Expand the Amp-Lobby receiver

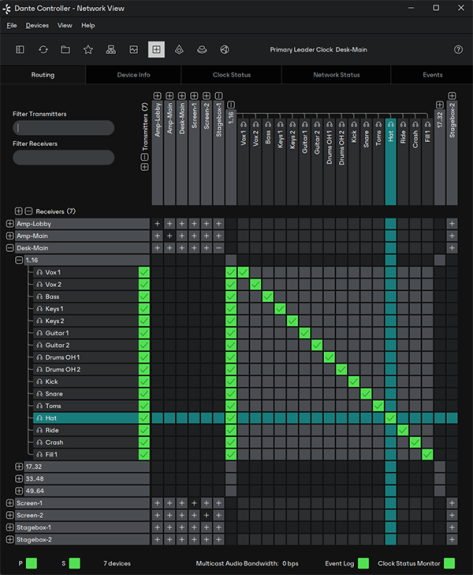(10, 224)
